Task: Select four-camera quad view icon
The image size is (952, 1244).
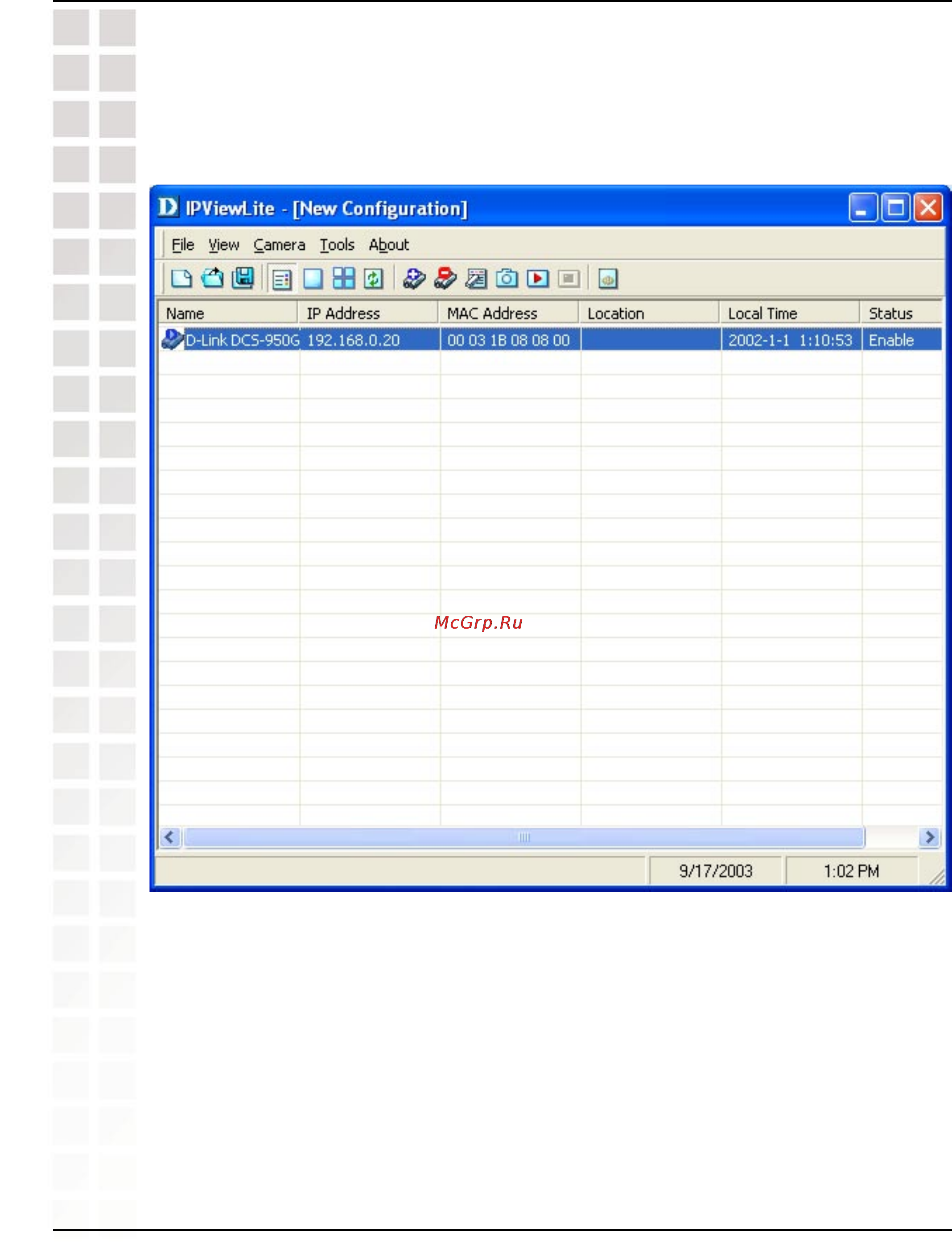Action: coord(343,278)
